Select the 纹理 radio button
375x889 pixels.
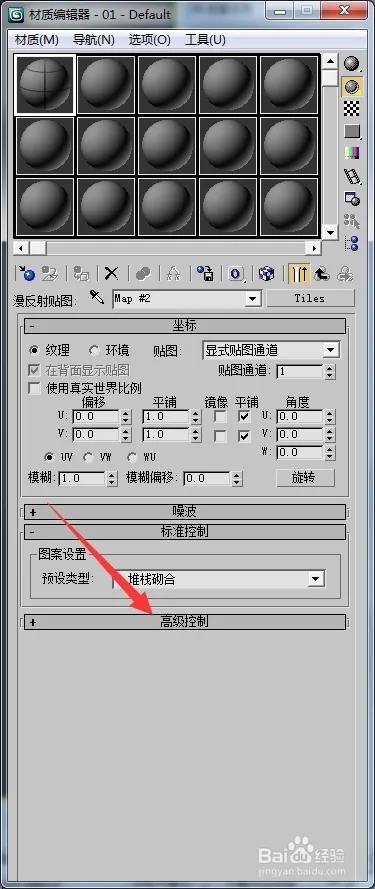(35, 350)
